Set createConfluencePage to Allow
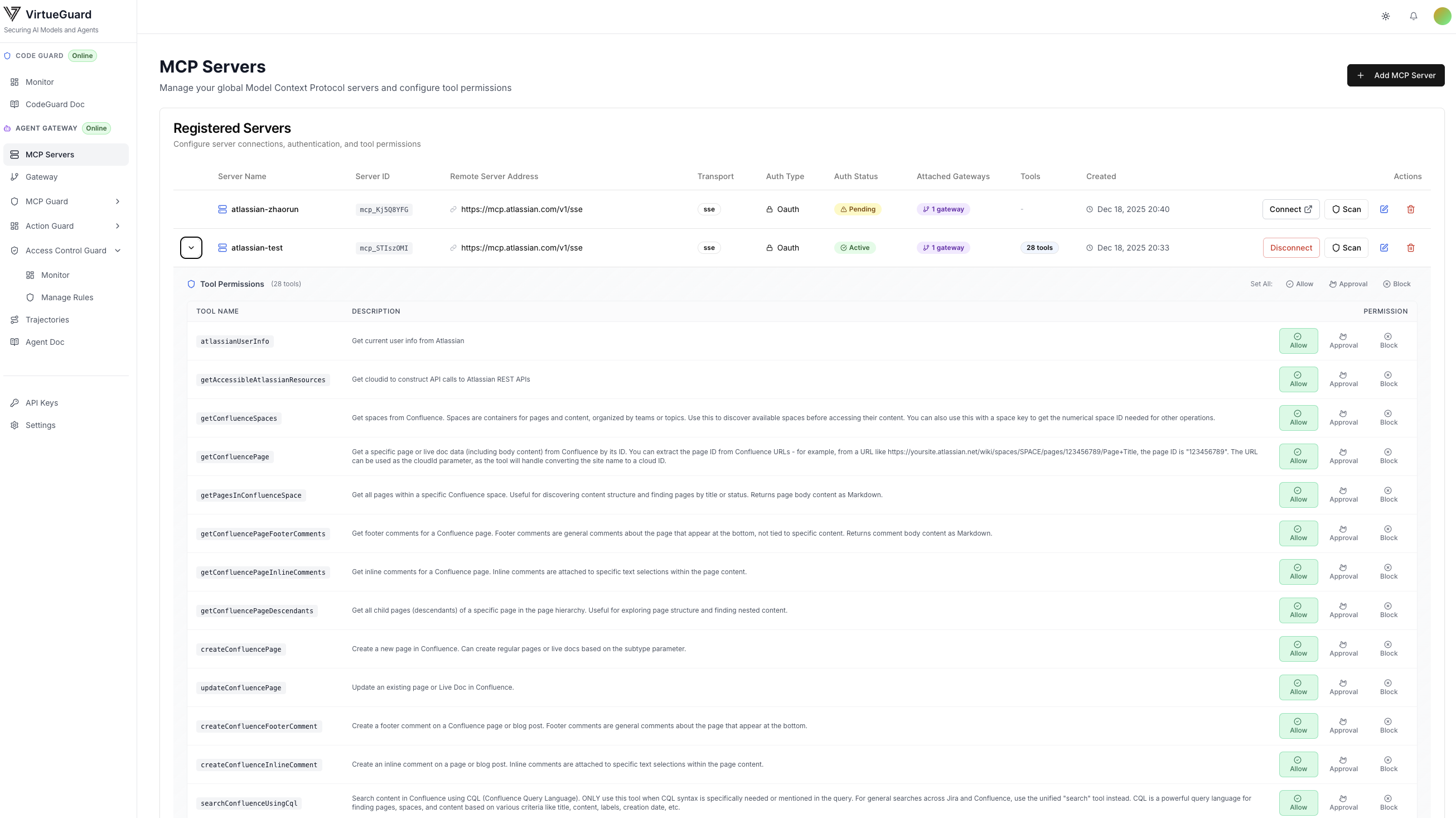Viewport: 1456px width, 818px height. pos(1298,648)
